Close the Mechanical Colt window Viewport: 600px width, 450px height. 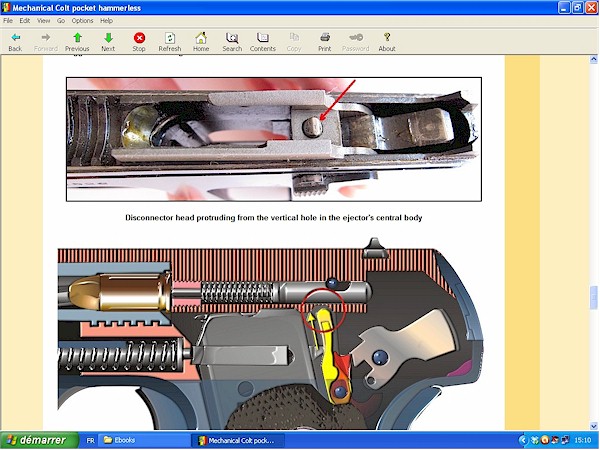coord(591,8)
